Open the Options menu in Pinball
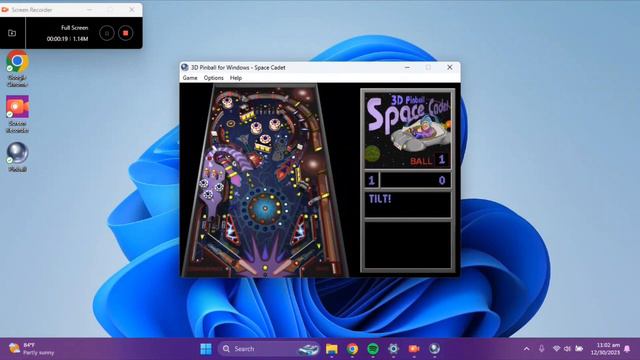The height and width of the screenshot is (360, 640). 213,78
